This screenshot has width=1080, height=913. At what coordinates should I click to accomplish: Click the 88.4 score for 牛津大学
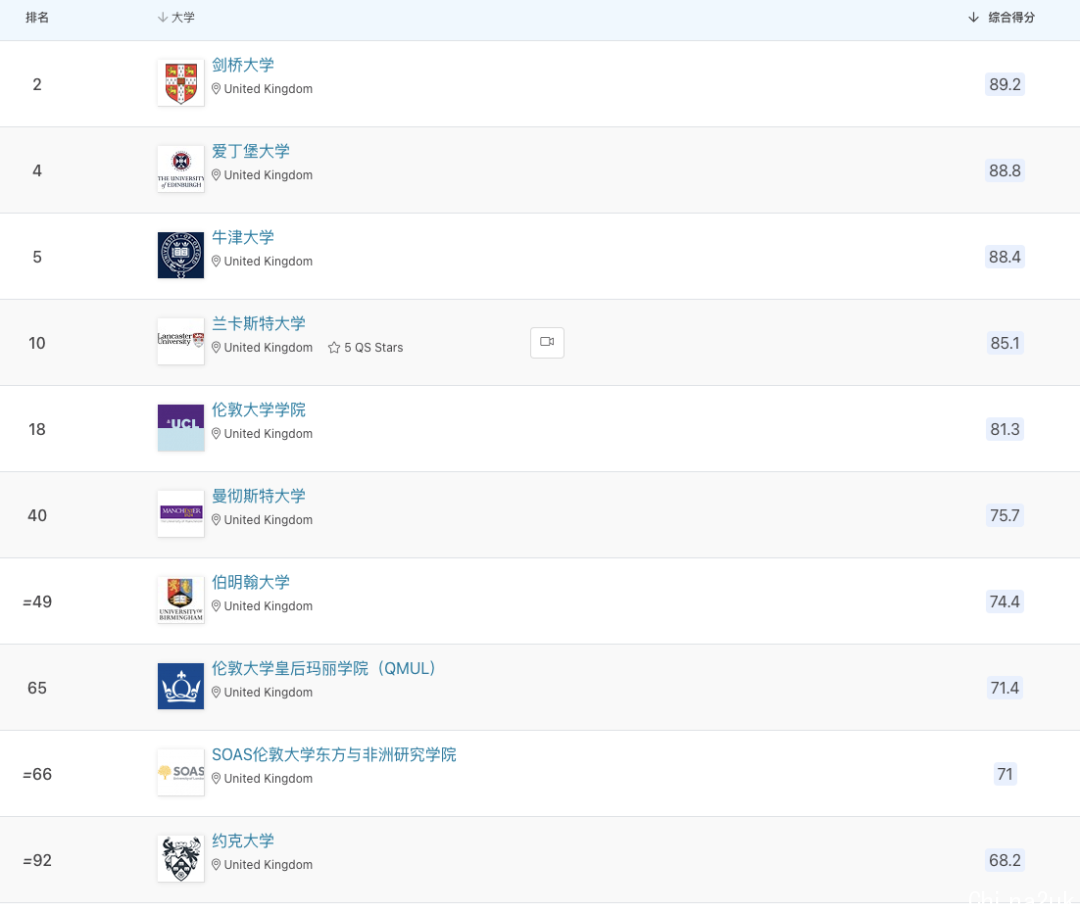[x=1005, y=257]
